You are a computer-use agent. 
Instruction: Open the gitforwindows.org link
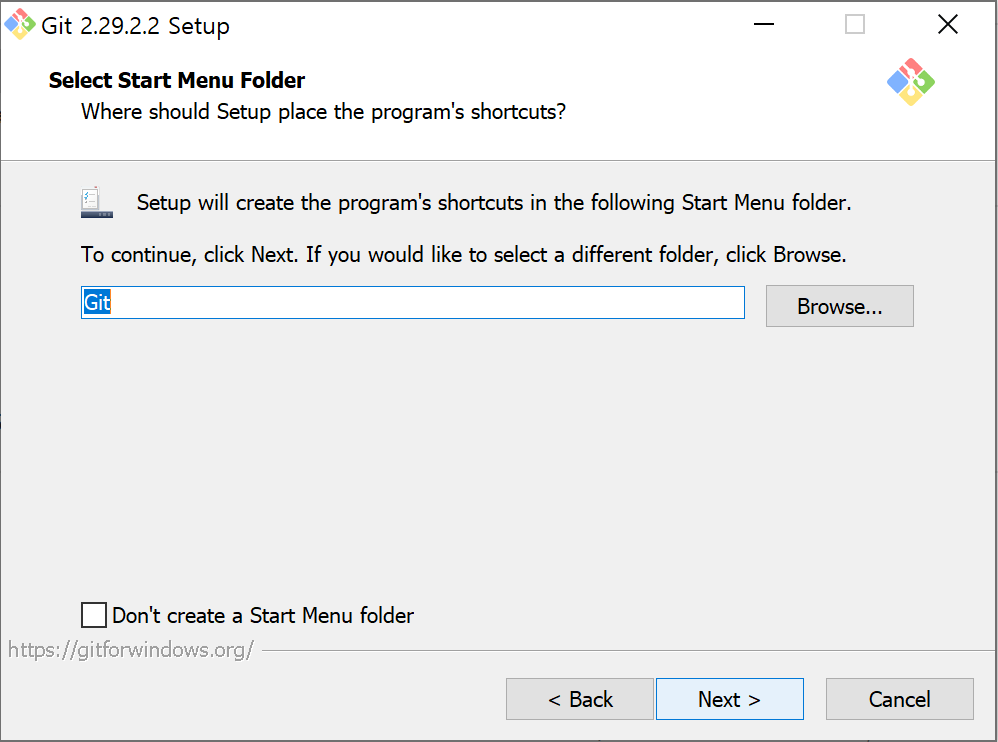click(x=131, y=650)
